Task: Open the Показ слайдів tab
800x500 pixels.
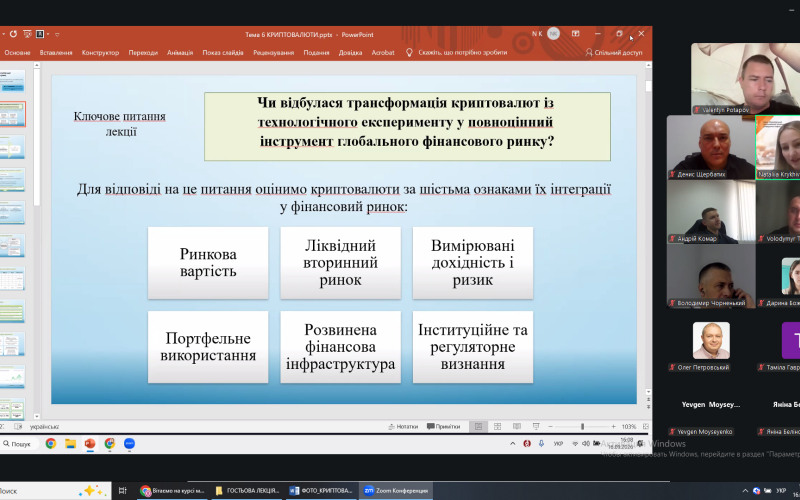Action: (223, 53)
